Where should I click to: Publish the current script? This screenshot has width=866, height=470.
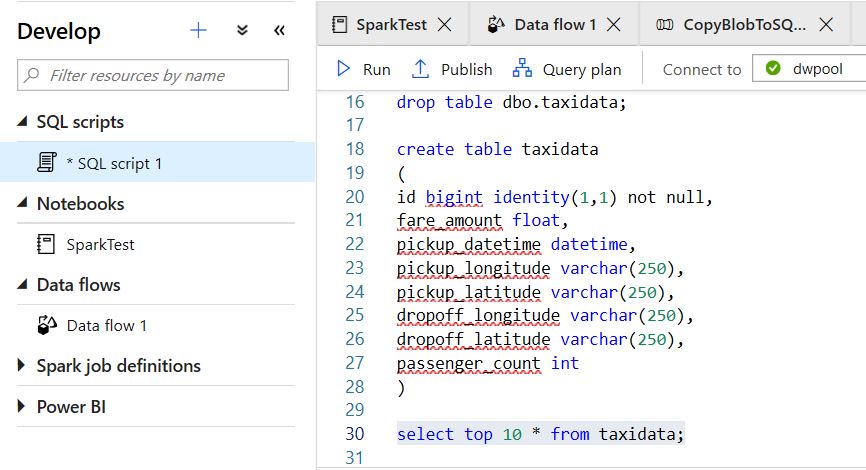click(452, 70)
